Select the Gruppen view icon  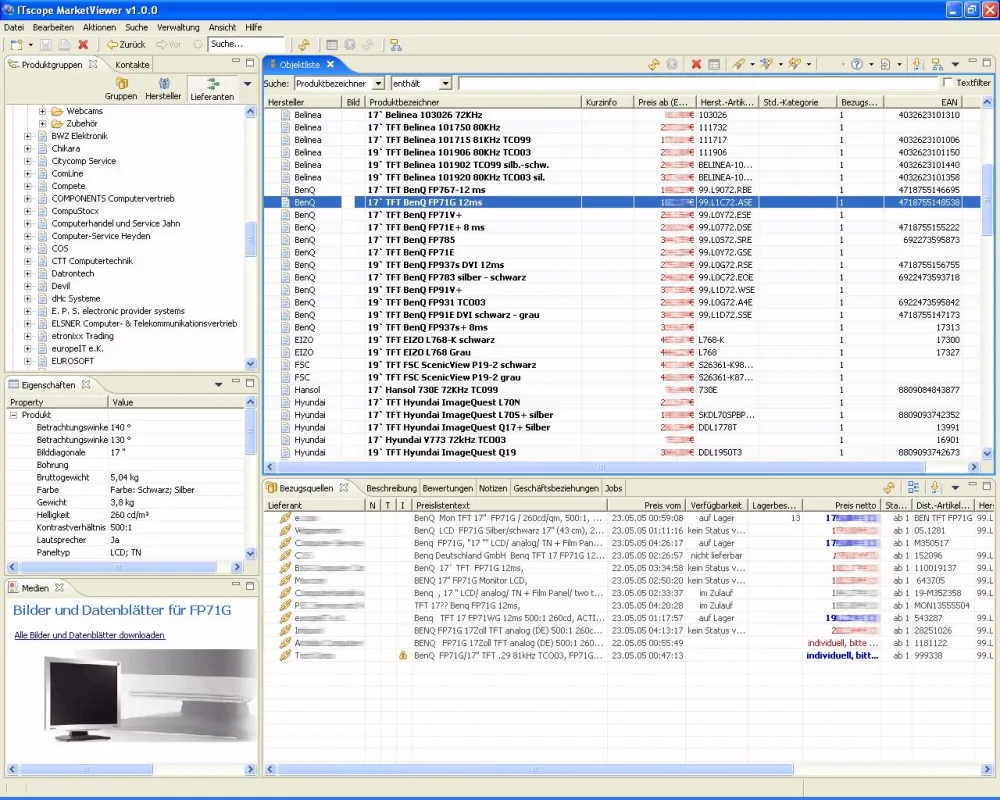121,89
